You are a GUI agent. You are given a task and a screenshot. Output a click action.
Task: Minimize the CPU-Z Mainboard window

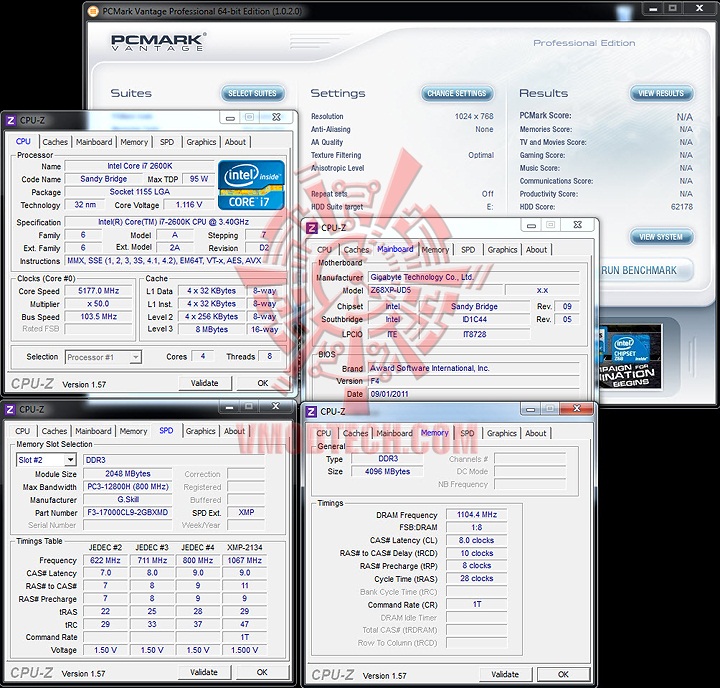tap(531, 225)
